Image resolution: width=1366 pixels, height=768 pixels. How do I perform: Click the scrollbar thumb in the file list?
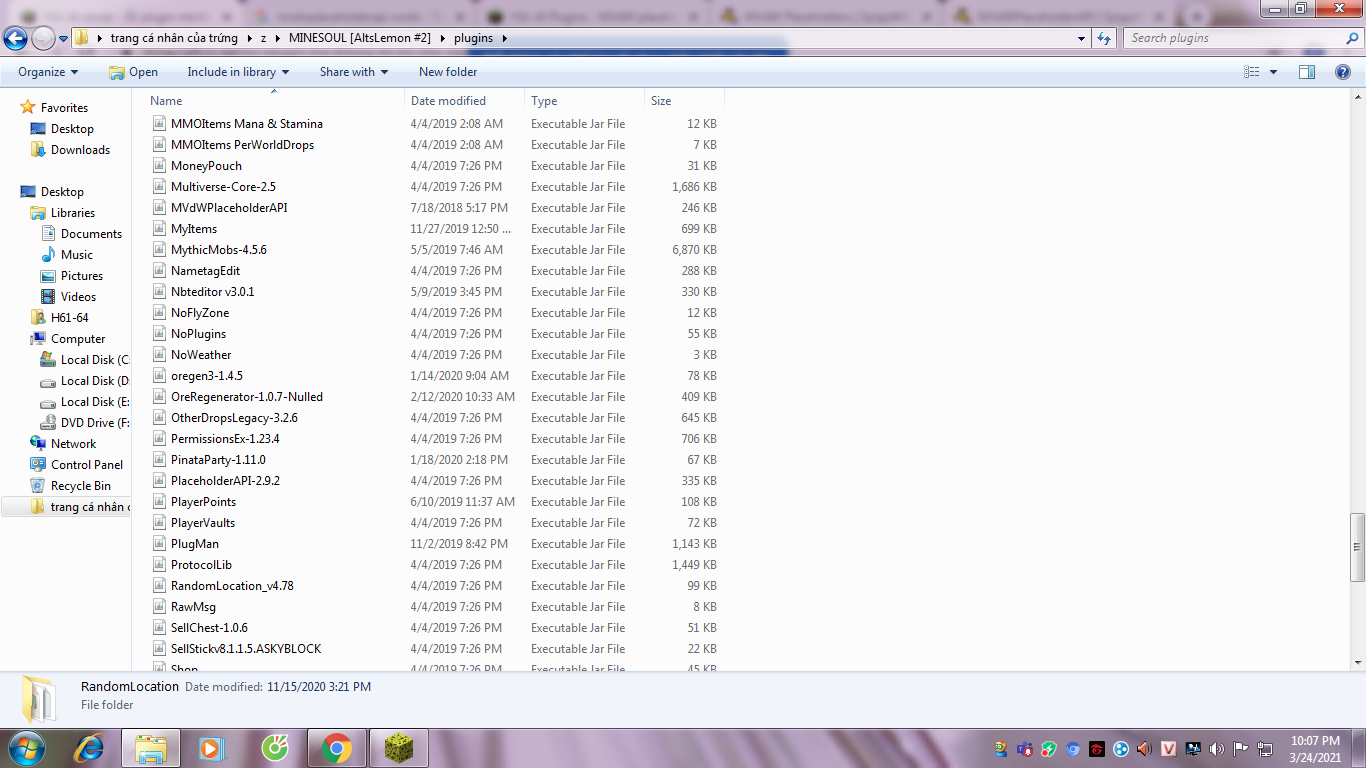coord(1358,547)
